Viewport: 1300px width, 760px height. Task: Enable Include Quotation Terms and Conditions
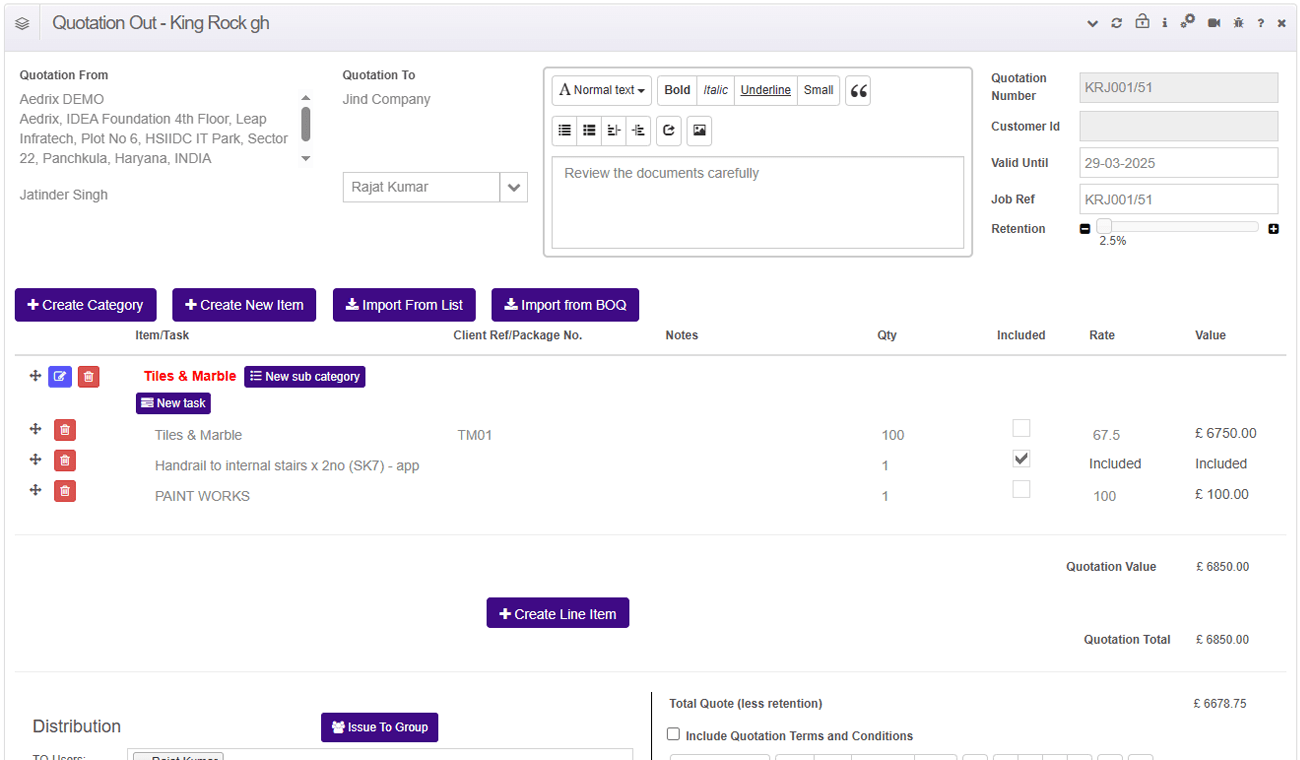tap(673, 734)
